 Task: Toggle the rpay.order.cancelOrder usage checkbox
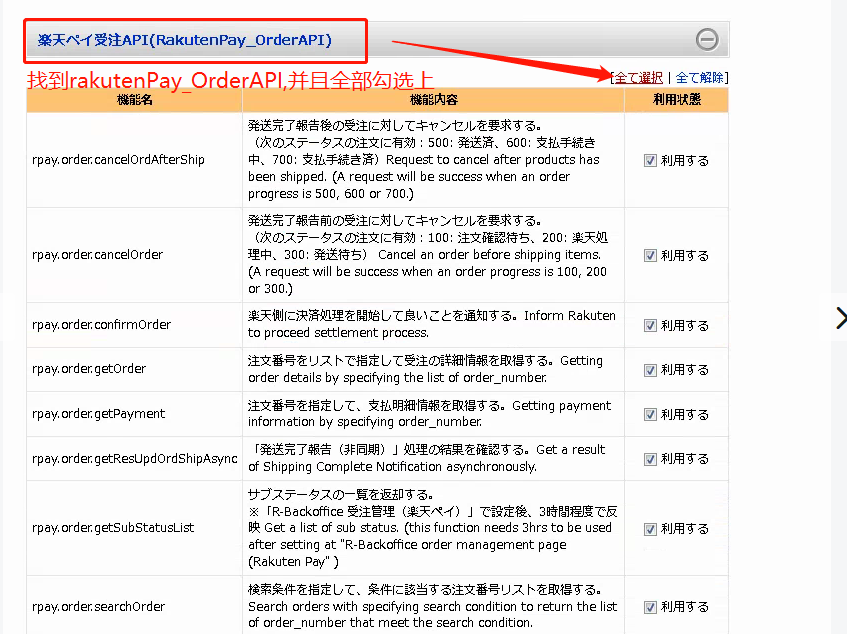(x=650, y=255)
